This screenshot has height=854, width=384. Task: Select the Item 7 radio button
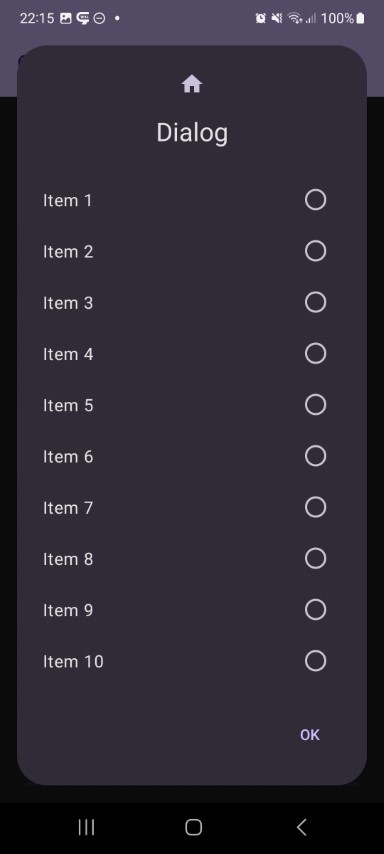coord(315,507)
